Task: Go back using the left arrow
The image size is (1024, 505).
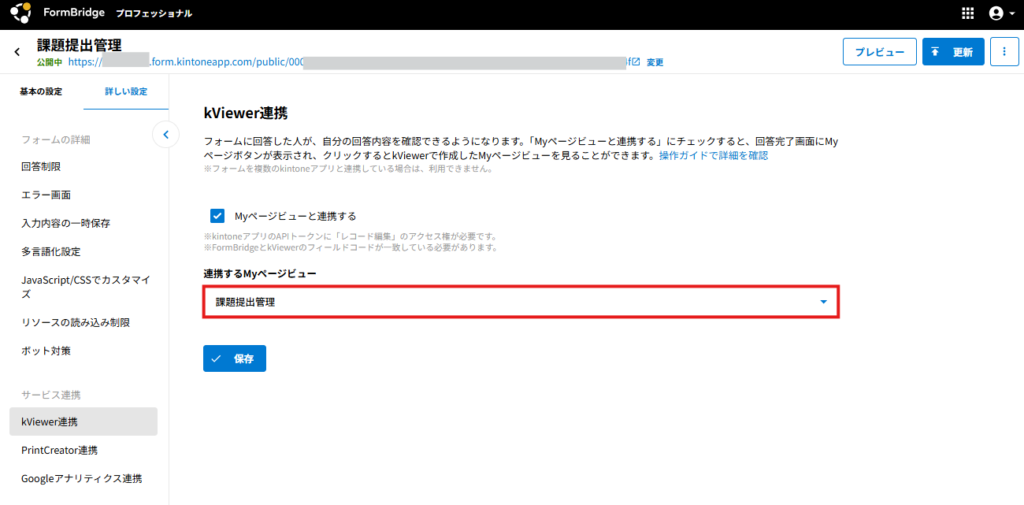Action: (17, 51)
